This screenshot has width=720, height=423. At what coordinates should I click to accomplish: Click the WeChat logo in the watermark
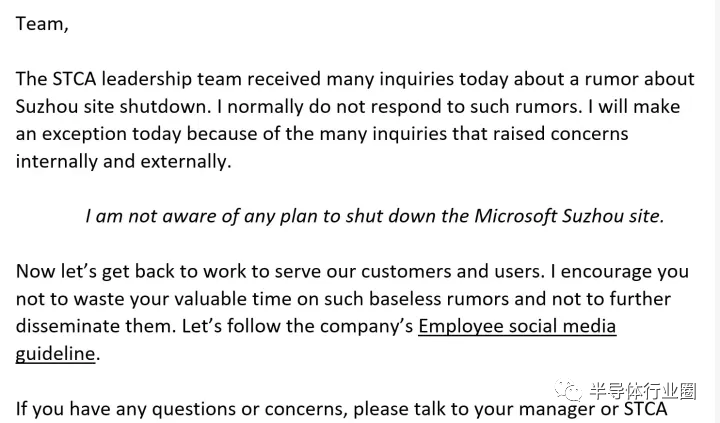coord(568,391)
